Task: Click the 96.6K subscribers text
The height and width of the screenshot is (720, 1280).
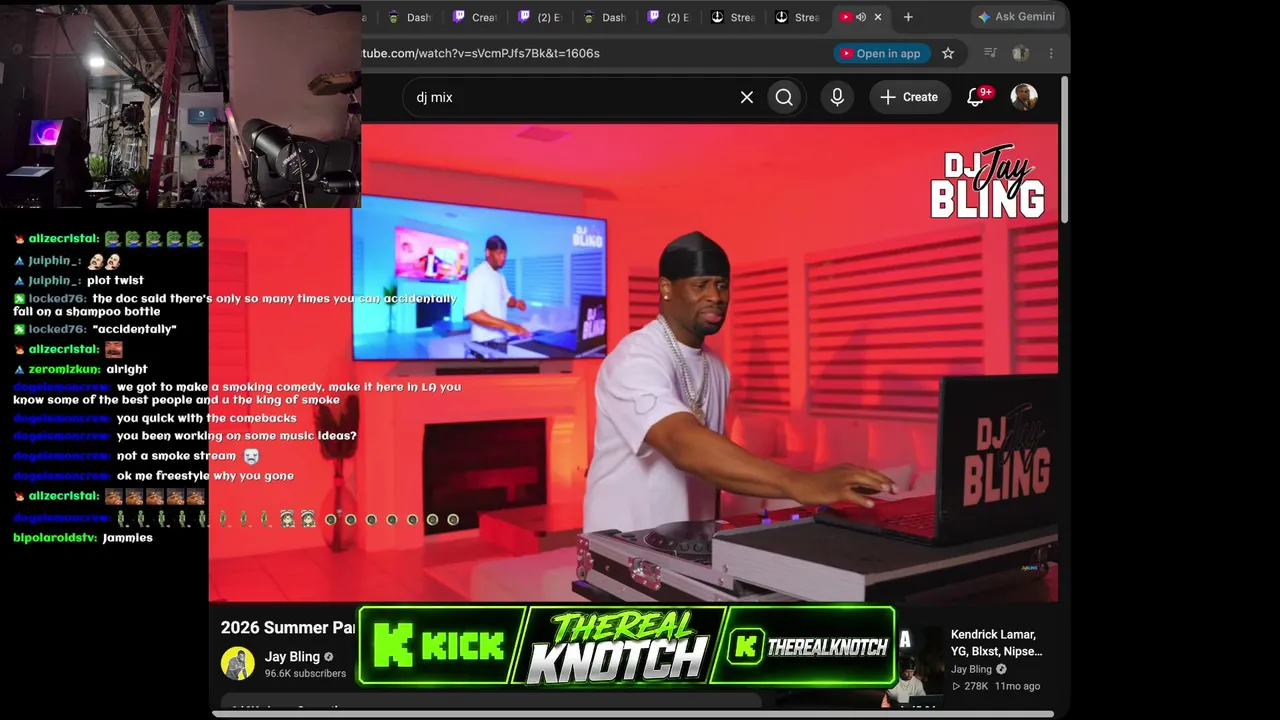Action: pos(305,674)
